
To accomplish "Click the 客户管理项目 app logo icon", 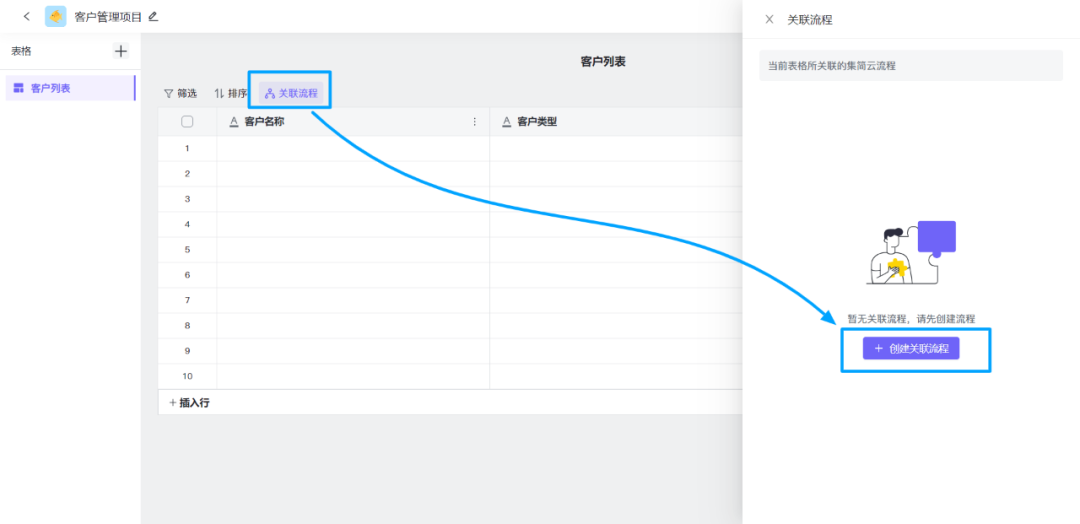I will [56, 17].
